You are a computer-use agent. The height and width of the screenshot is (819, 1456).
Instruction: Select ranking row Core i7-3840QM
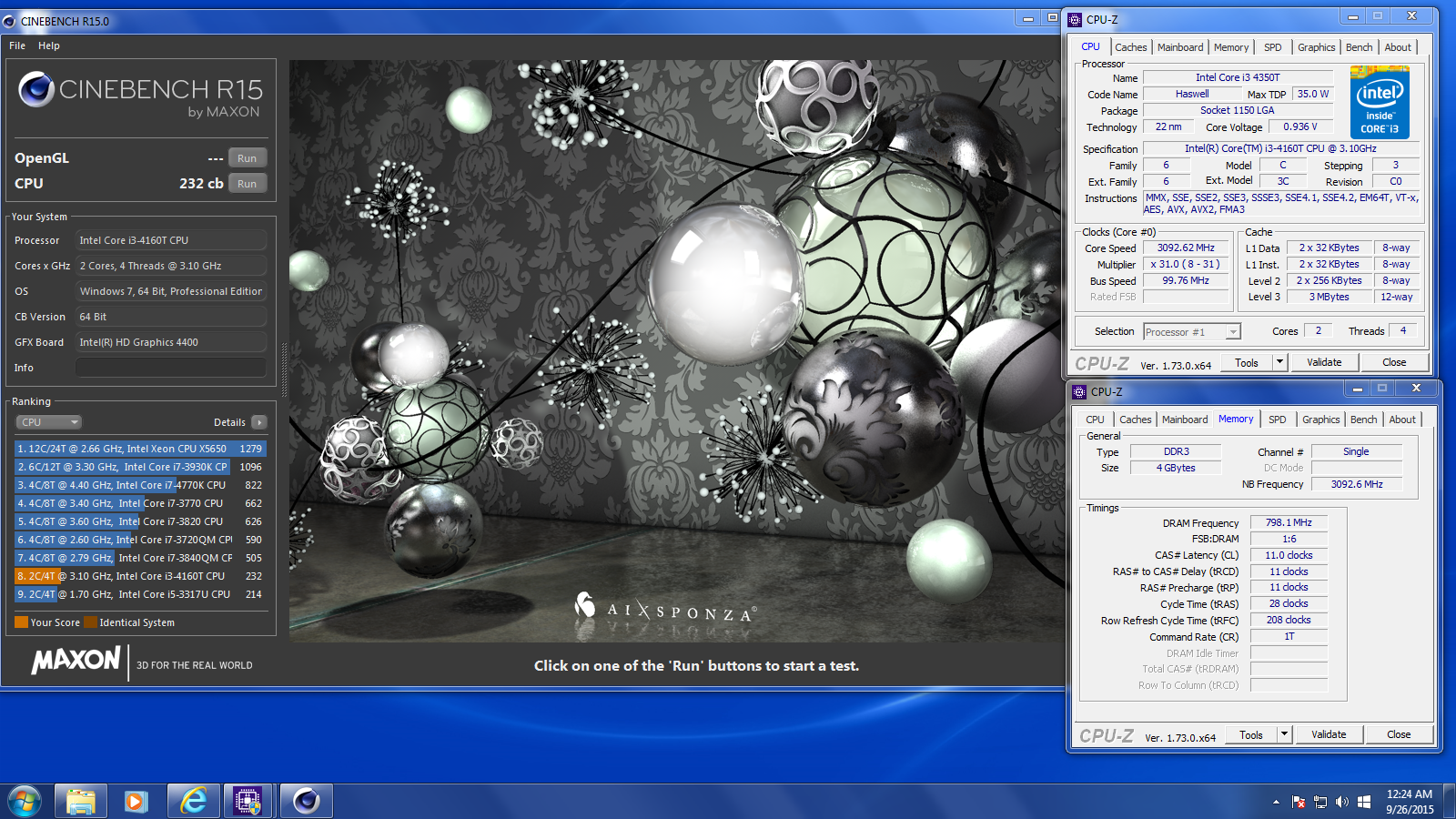click(x=140, y=558)
